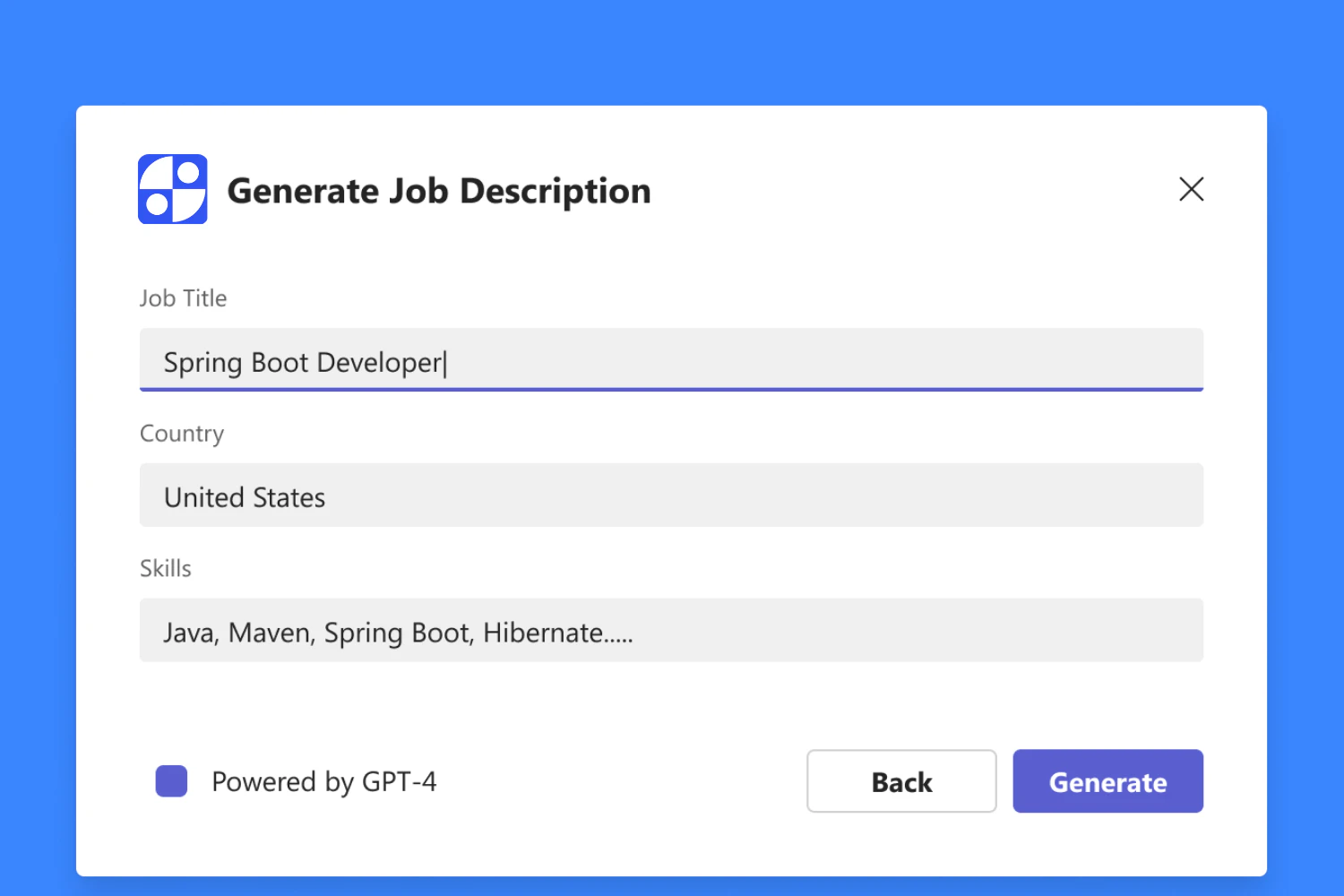Click the purple square beside Powered by GPT-4
This screenshot has width=1344, height=896.
pyautogui.click(x=171, y=781)
